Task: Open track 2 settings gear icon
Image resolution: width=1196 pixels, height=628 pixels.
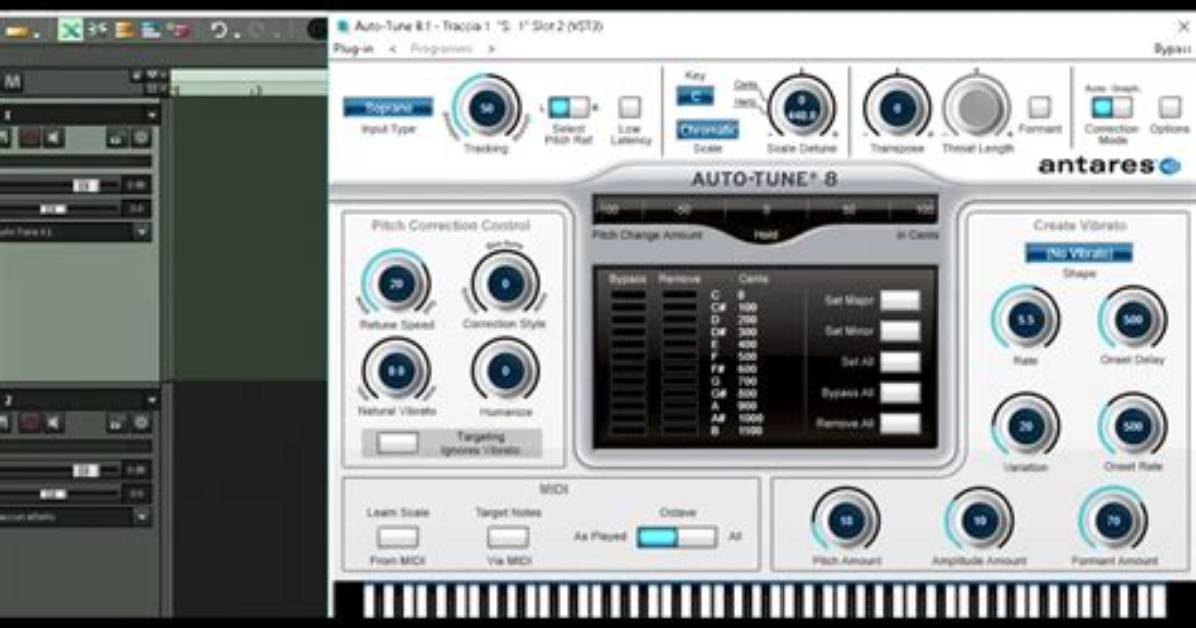Action: point(141,422)
